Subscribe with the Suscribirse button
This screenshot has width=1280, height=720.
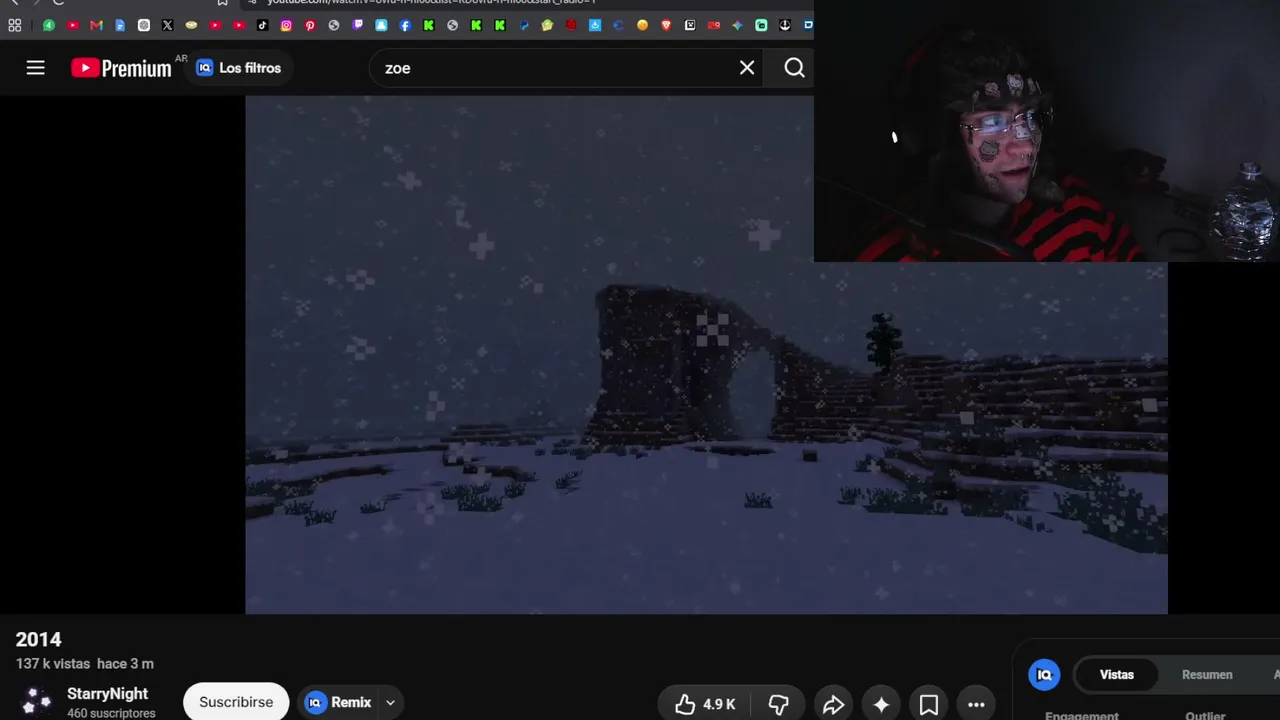click(x=236, y=702)
